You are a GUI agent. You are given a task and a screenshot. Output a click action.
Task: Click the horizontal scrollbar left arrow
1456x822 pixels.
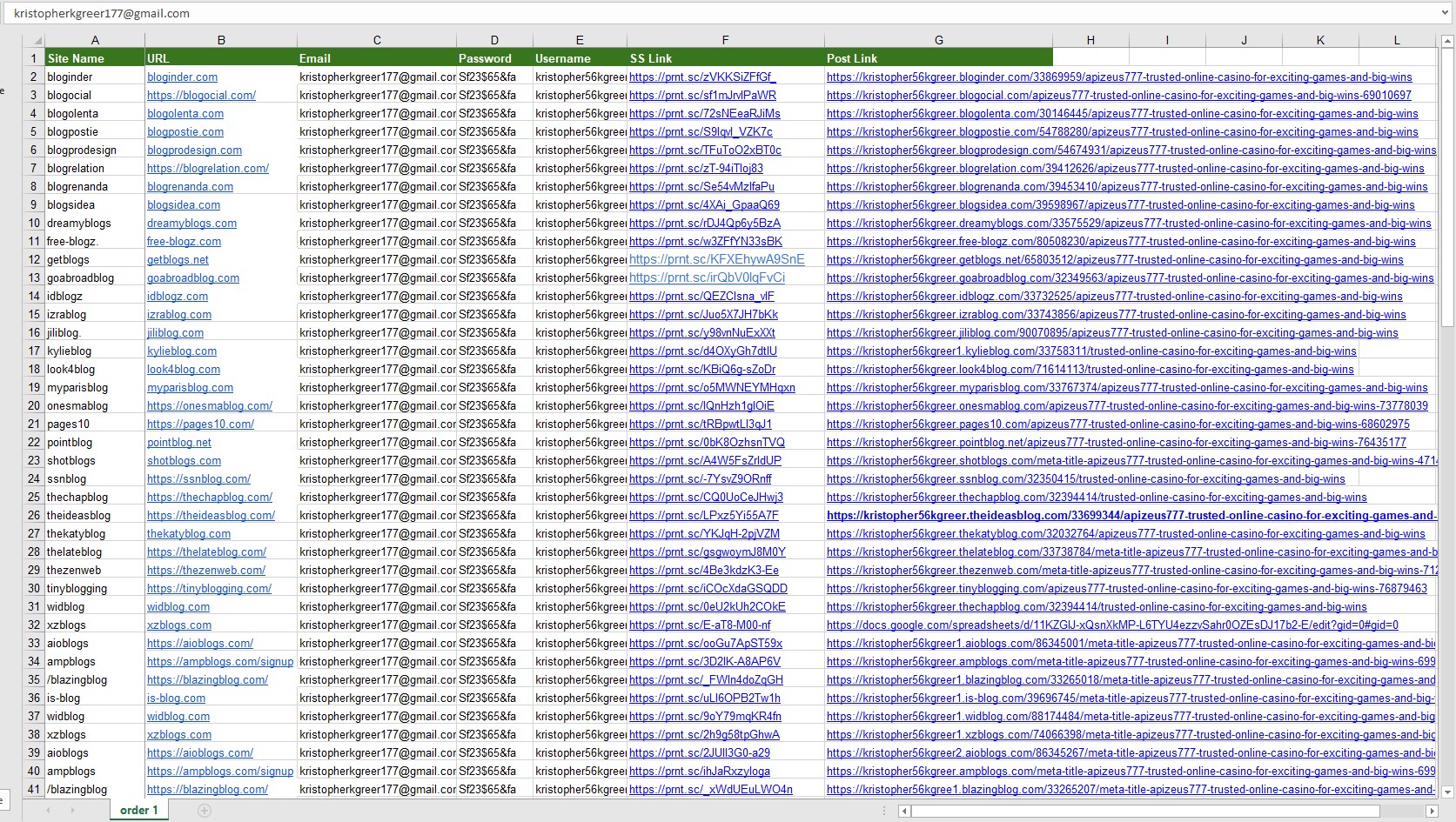point(905,811)
